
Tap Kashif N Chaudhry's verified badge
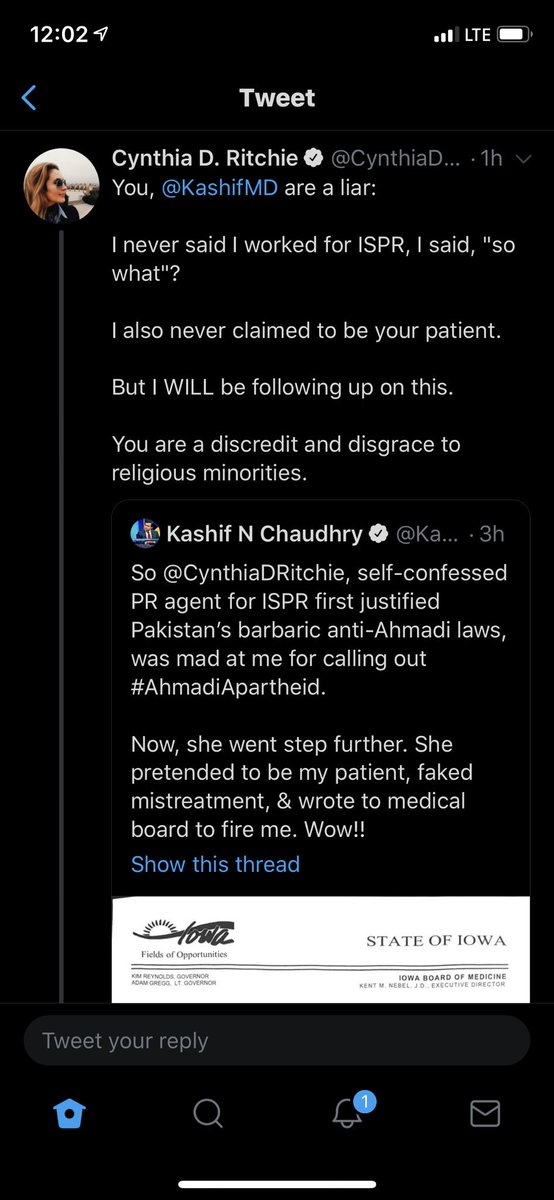click(379, 534)
